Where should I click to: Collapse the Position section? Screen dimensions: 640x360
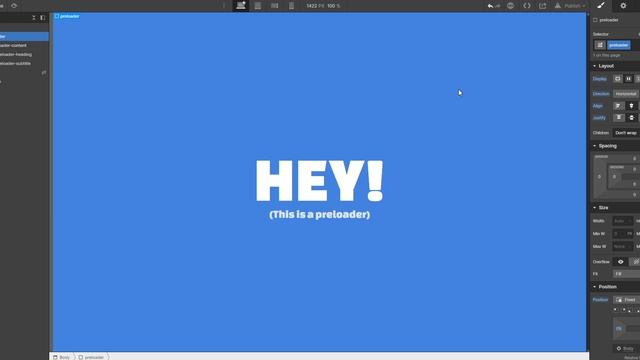tap(607, 287)
